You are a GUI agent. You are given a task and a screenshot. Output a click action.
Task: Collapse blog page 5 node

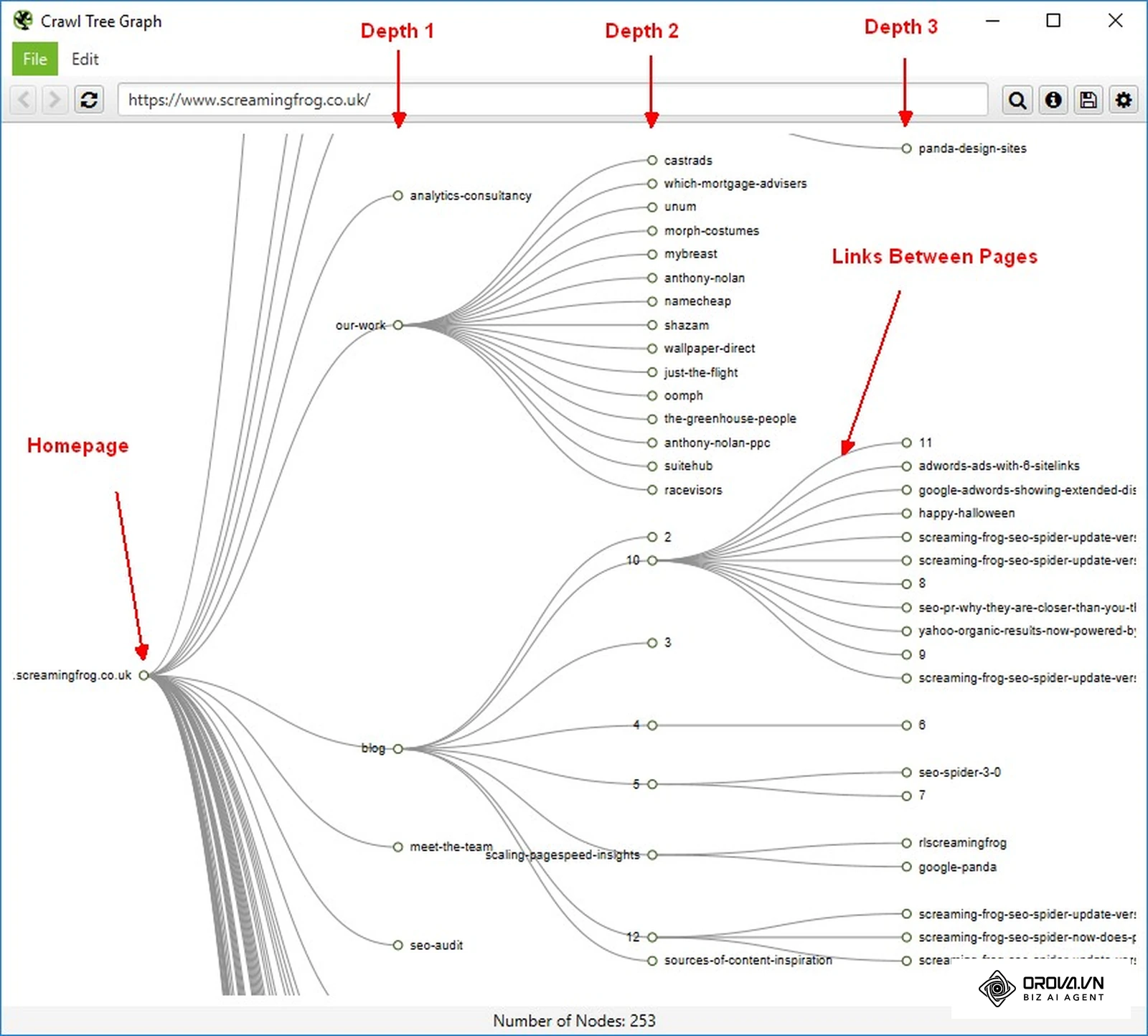pos(652,784)
